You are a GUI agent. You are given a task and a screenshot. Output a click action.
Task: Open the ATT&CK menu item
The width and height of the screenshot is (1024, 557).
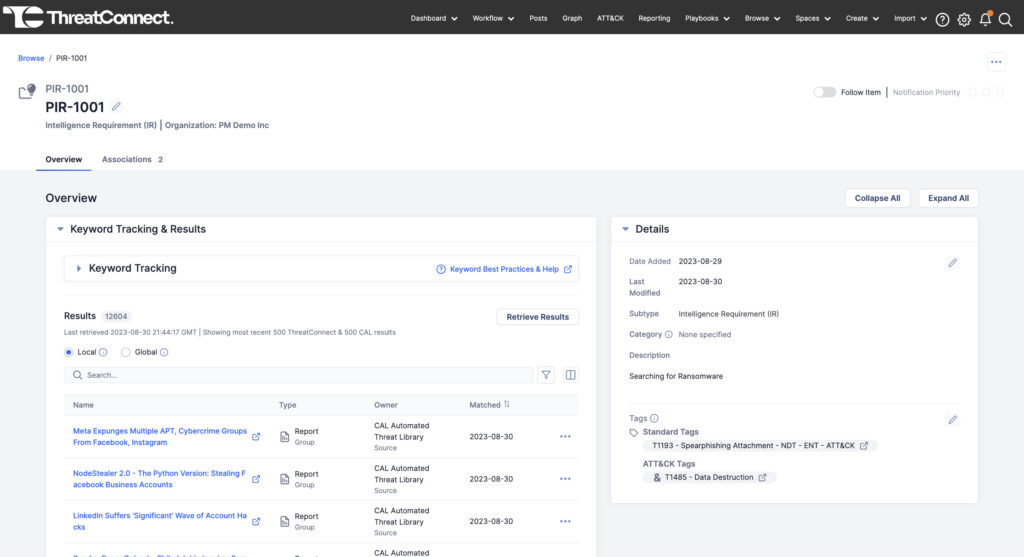point(610,18)
